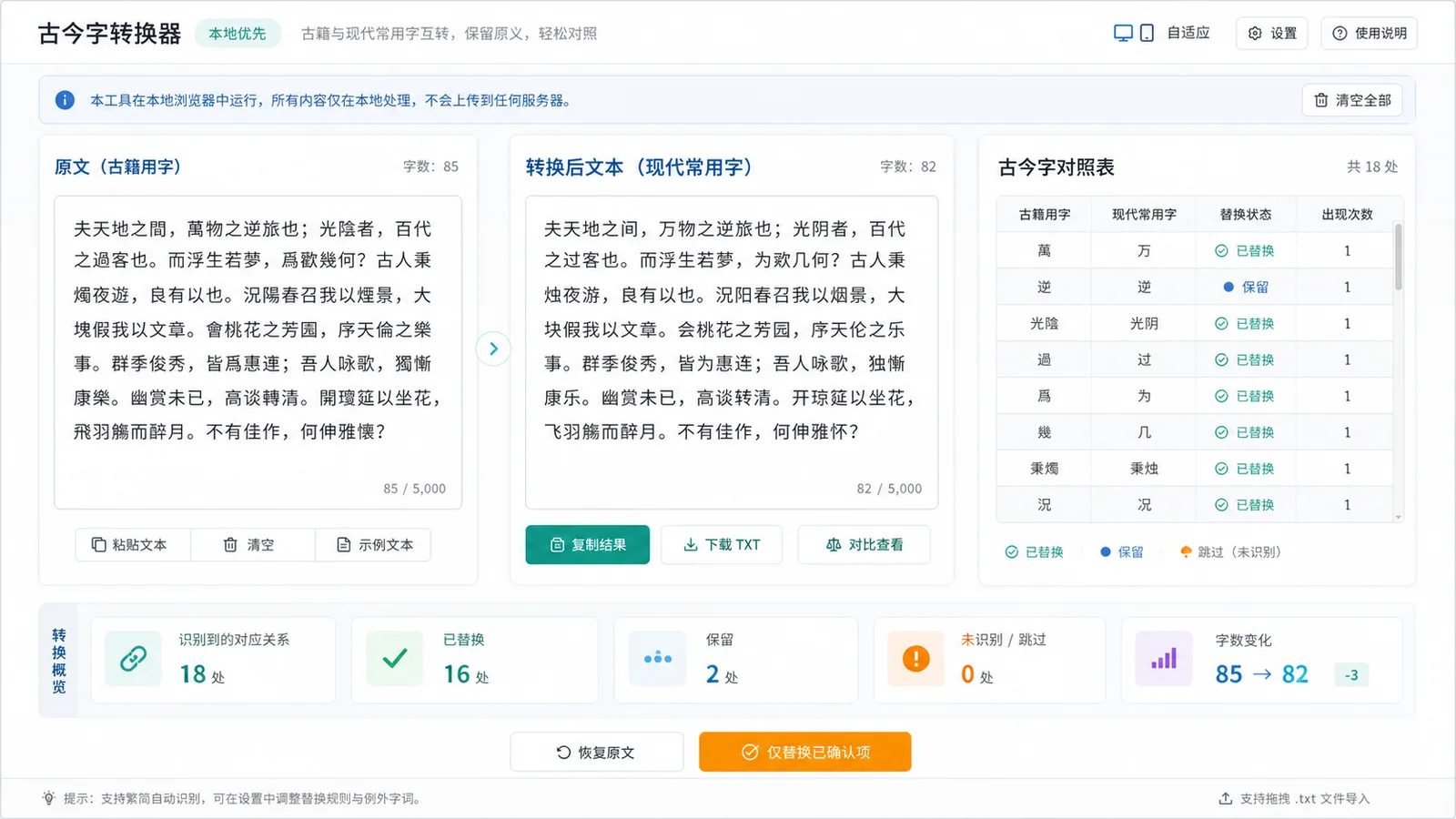Screen dimensions: 1456x819
Task: Click the dots icon on 保留 summary card
Action: [657, 658]
